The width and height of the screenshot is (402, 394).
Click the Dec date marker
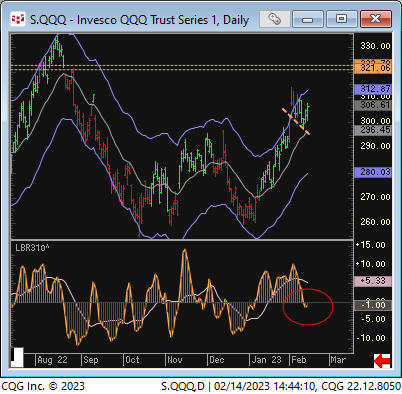click(217, 360)
